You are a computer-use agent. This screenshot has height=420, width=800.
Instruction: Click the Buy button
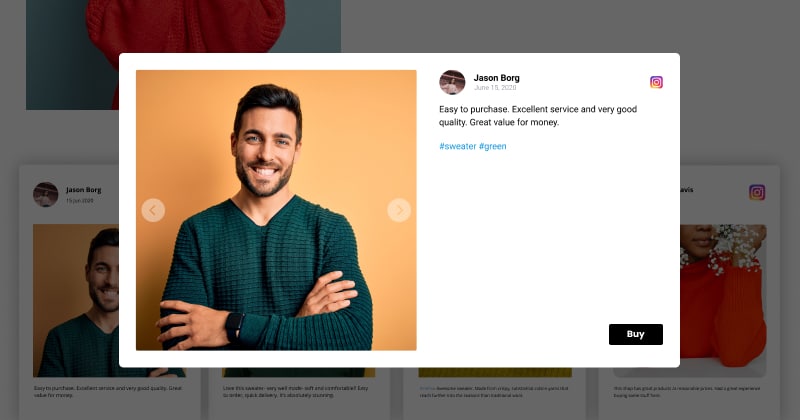pyautogui.click(x=636, y=334)
